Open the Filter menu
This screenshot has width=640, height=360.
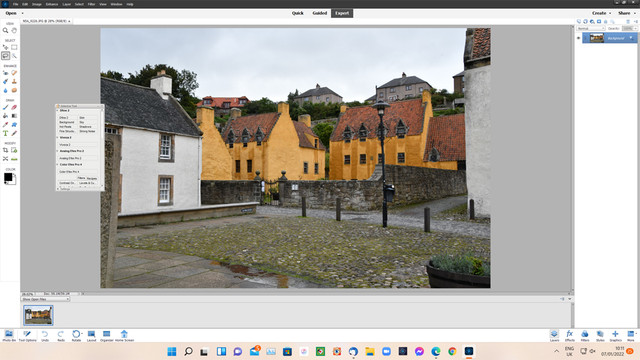91,4
